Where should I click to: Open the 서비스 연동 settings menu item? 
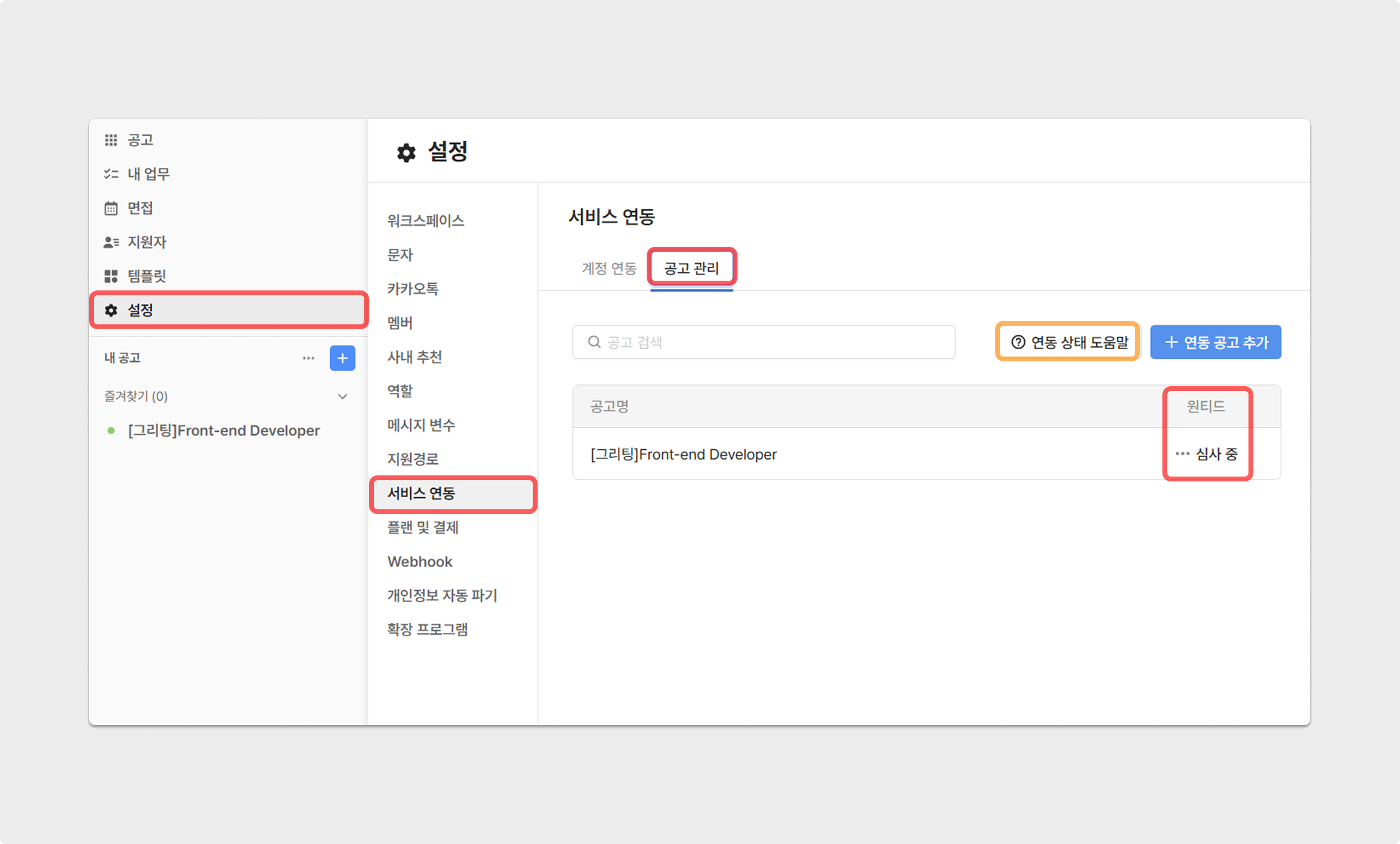coord(421,494)
